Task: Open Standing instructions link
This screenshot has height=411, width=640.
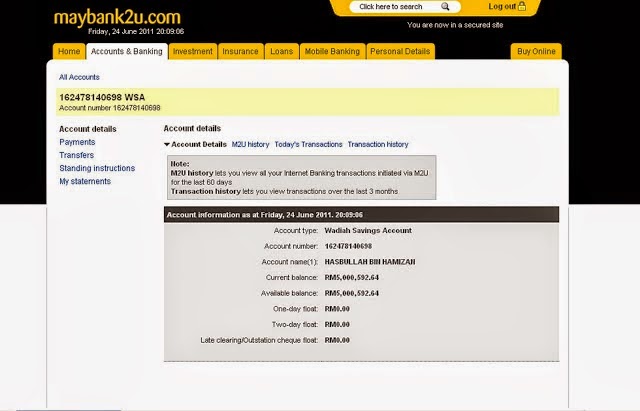Action: (x=97, y=168)
